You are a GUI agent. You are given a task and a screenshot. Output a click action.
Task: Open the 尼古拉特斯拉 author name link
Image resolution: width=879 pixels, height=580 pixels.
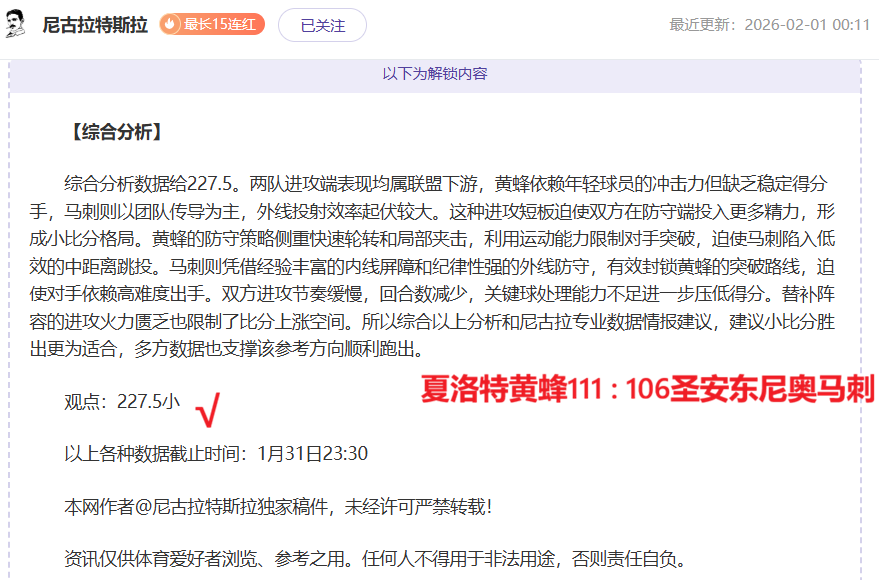tap(95, 25)
